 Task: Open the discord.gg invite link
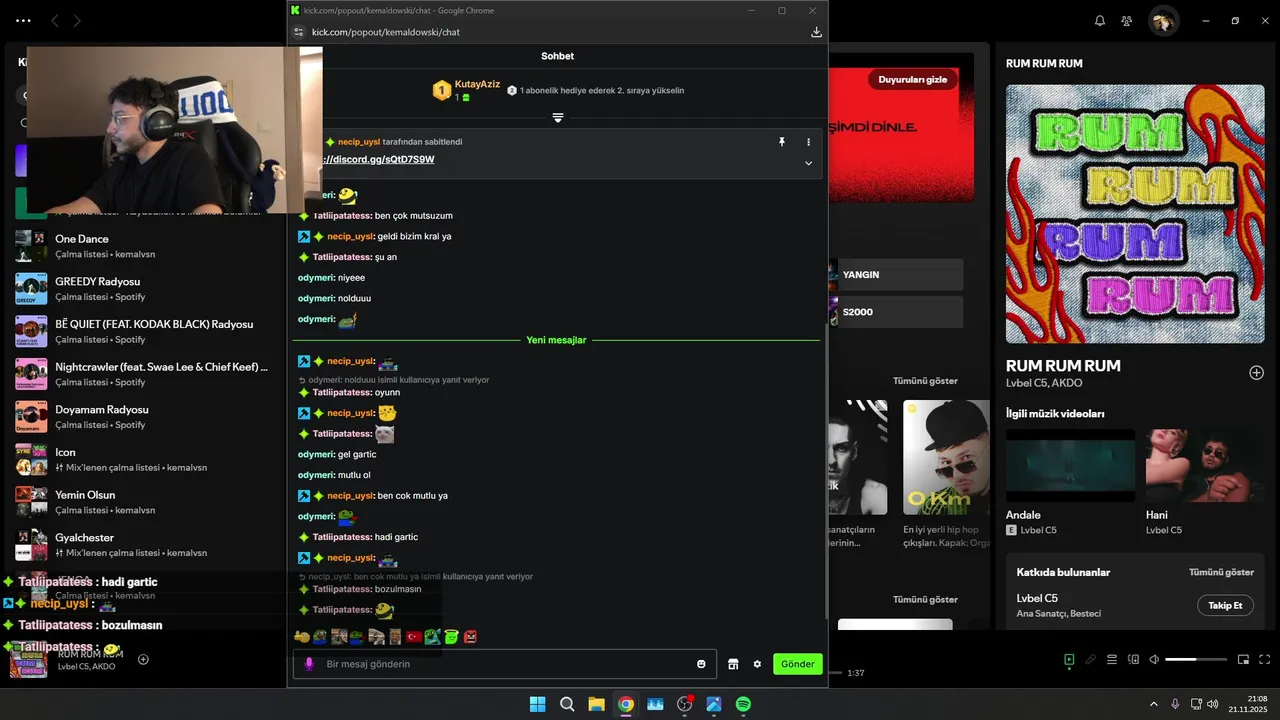pos(378,160)
